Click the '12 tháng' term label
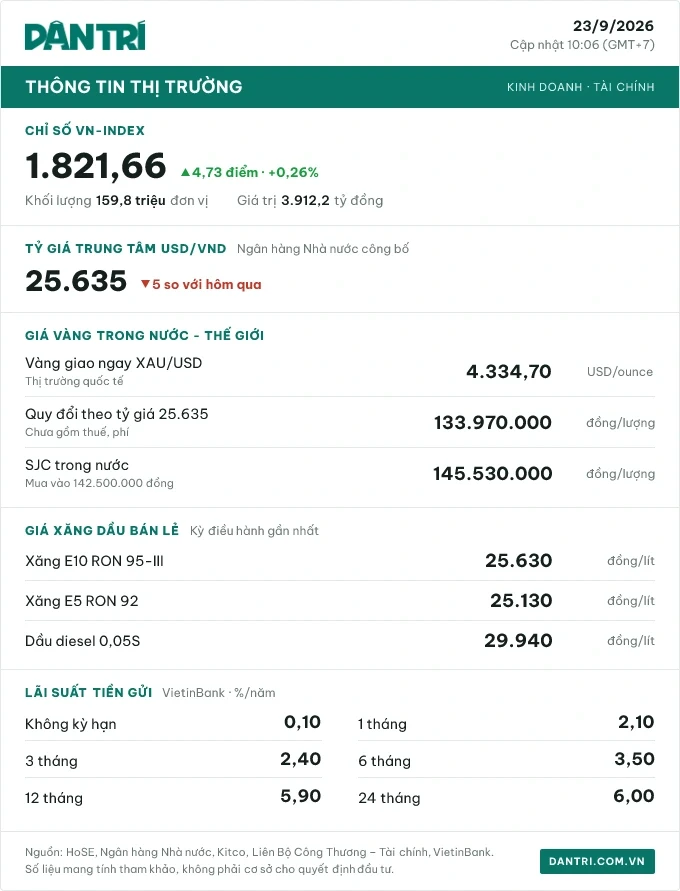This screenshot has width=680, height=891. 54,798
